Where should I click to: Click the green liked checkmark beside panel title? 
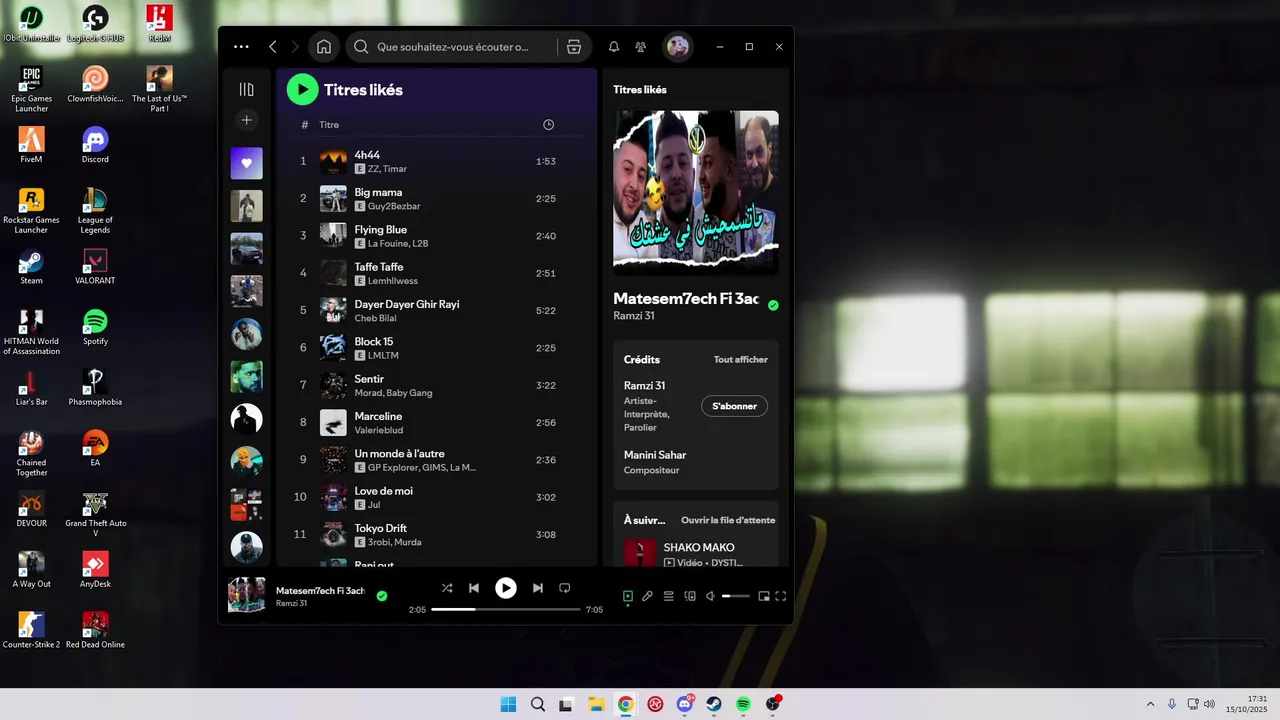tap(773, 305)
